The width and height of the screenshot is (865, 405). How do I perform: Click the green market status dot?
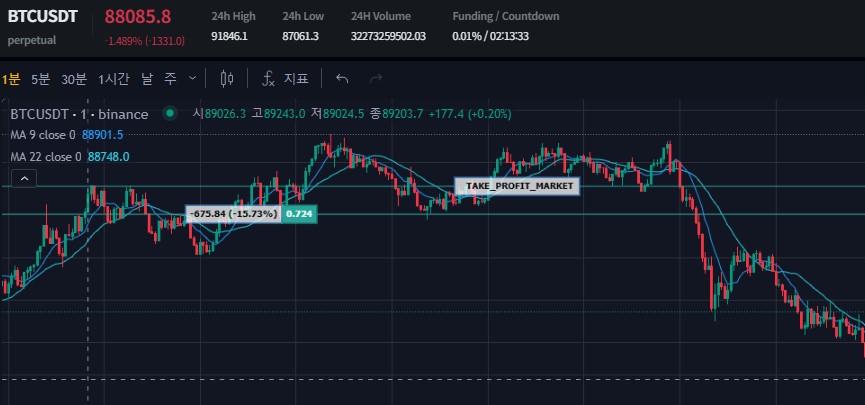[170, 114]
